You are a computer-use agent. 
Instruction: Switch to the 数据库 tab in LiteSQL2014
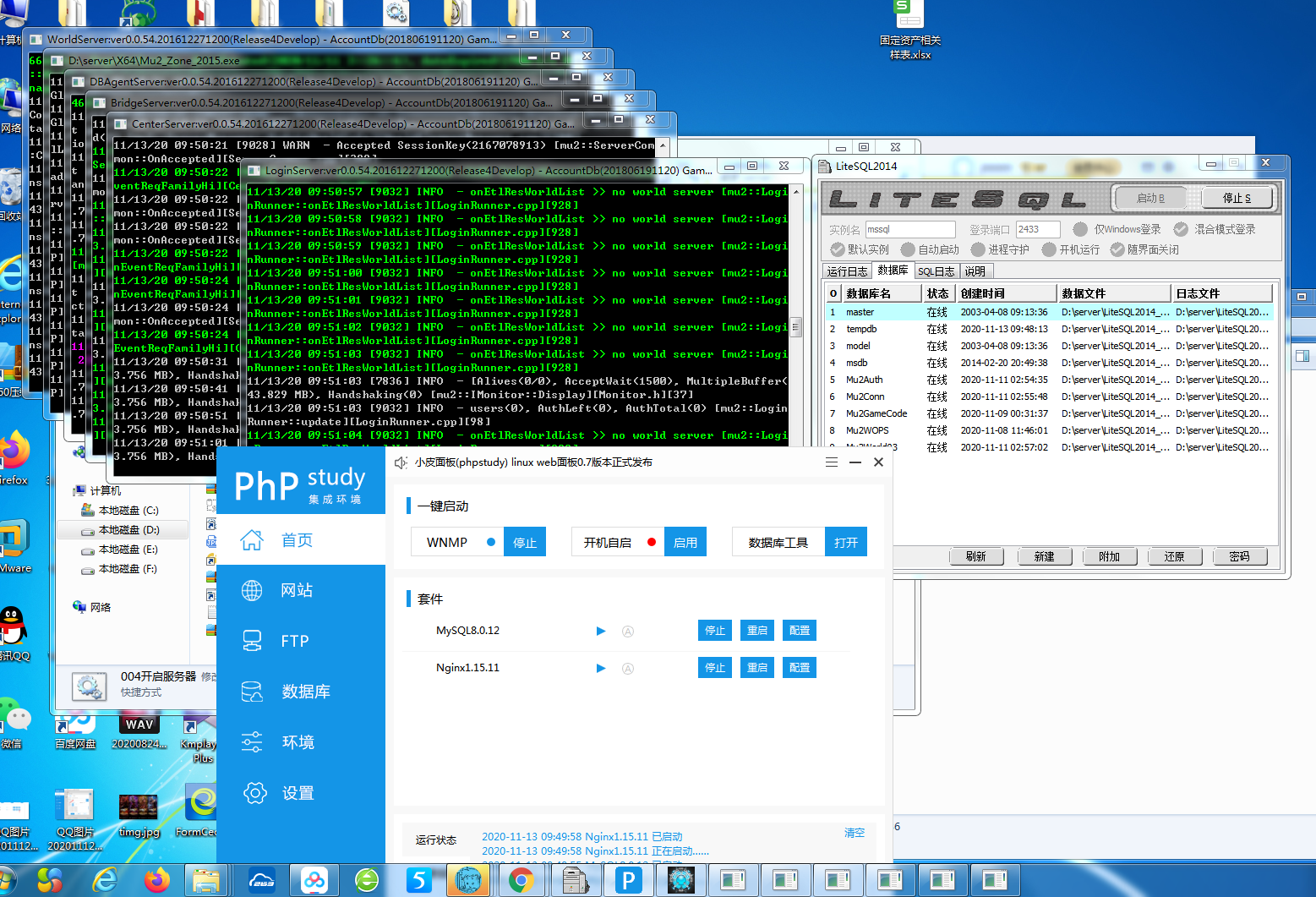point(893,271)
